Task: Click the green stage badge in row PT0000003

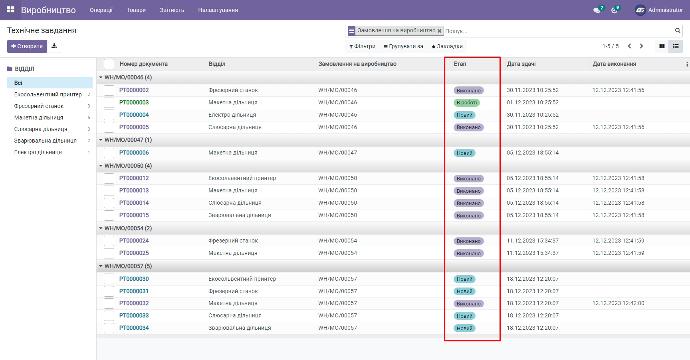Action: [466, 103]
